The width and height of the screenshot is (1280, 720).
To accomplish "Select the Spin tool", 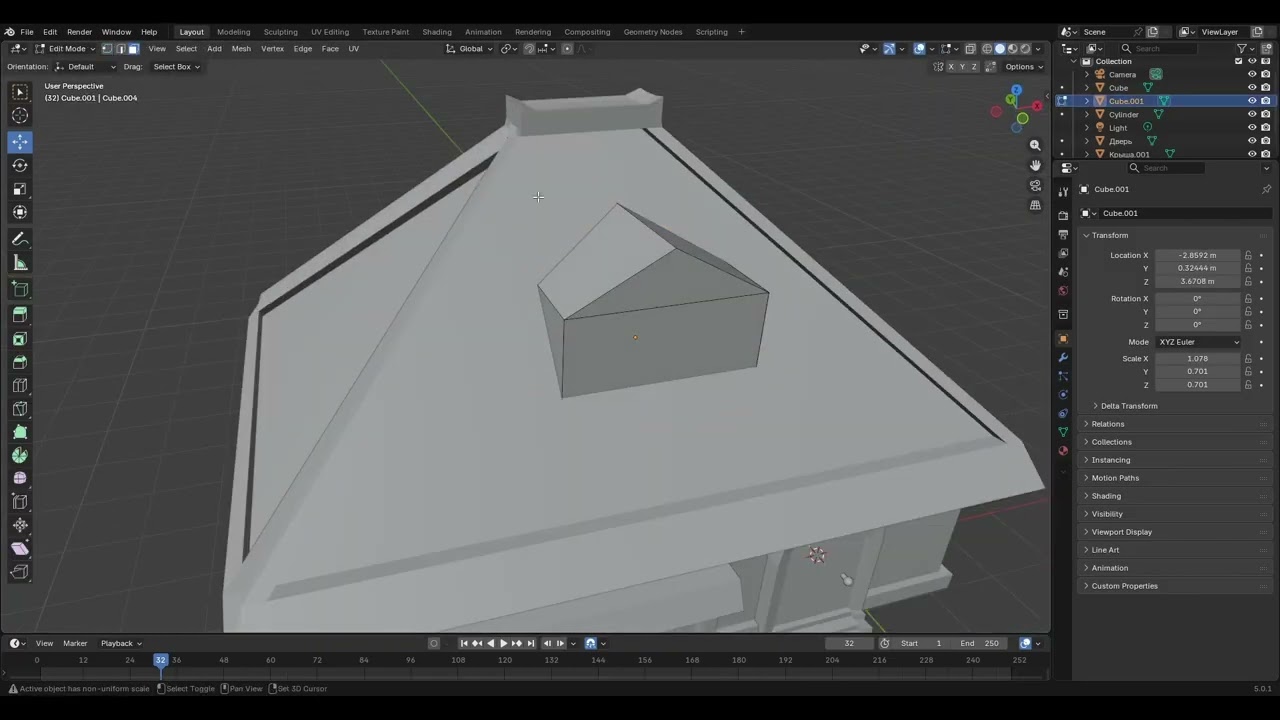I will [x=20, y=455].
